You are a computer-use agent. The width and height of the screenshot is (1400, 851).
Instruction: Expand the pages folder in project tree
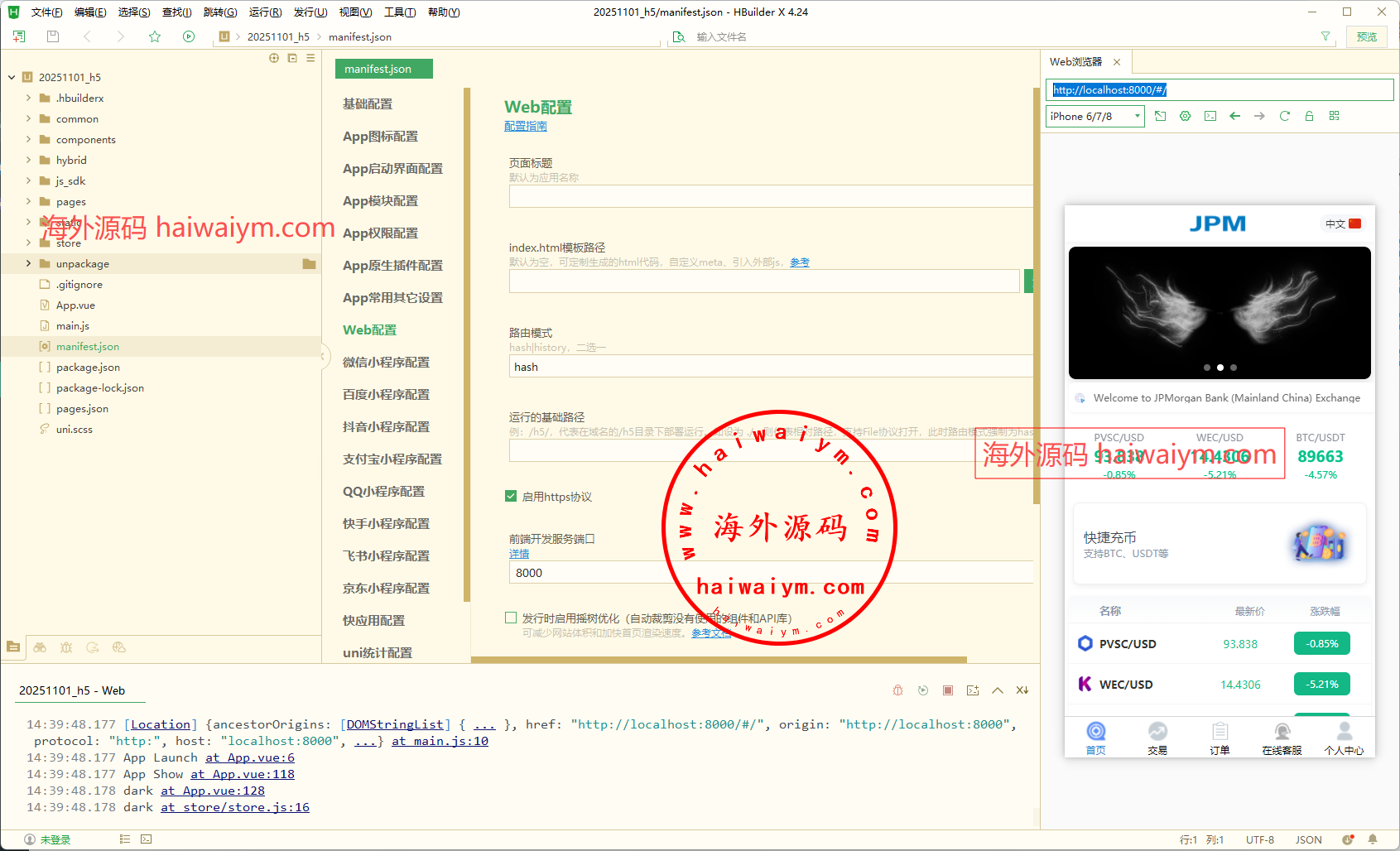click(x=28, y=201)
